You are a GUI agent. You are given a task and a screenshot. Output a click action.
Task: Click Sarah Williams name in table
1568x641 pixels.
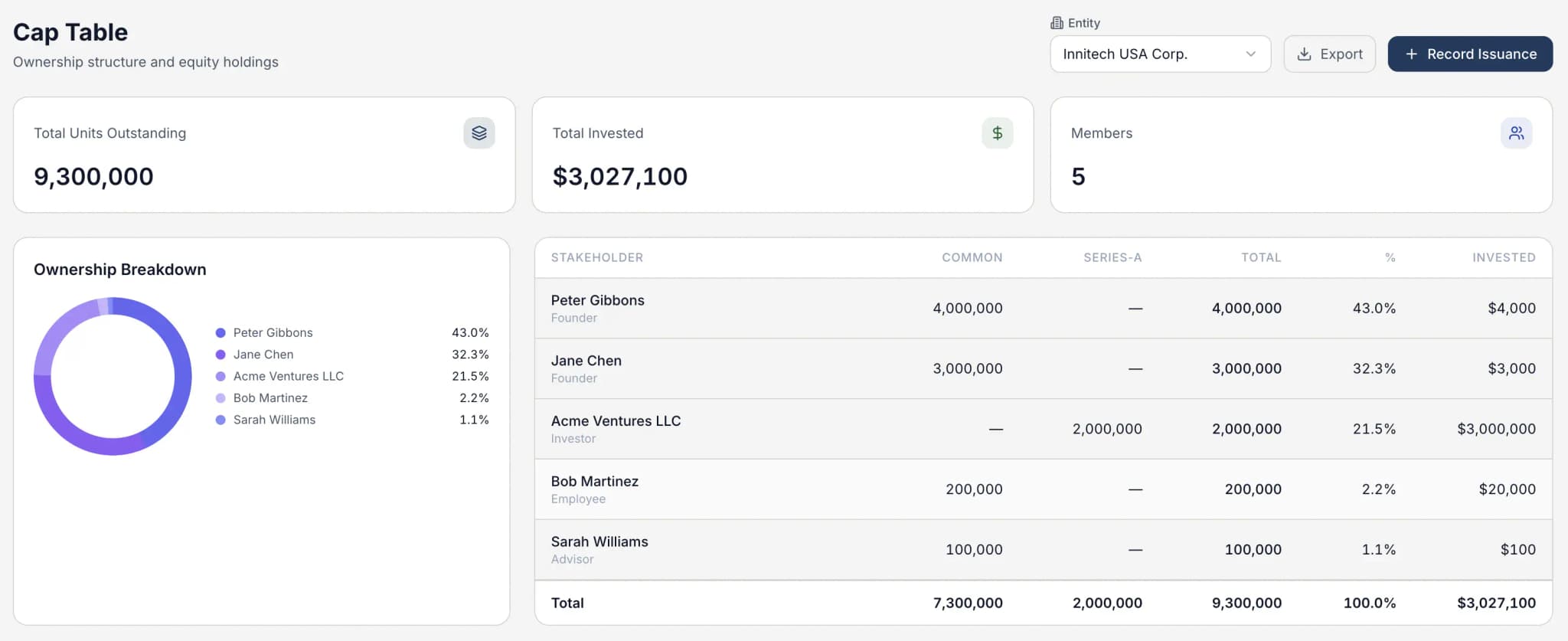coord(599,542)
